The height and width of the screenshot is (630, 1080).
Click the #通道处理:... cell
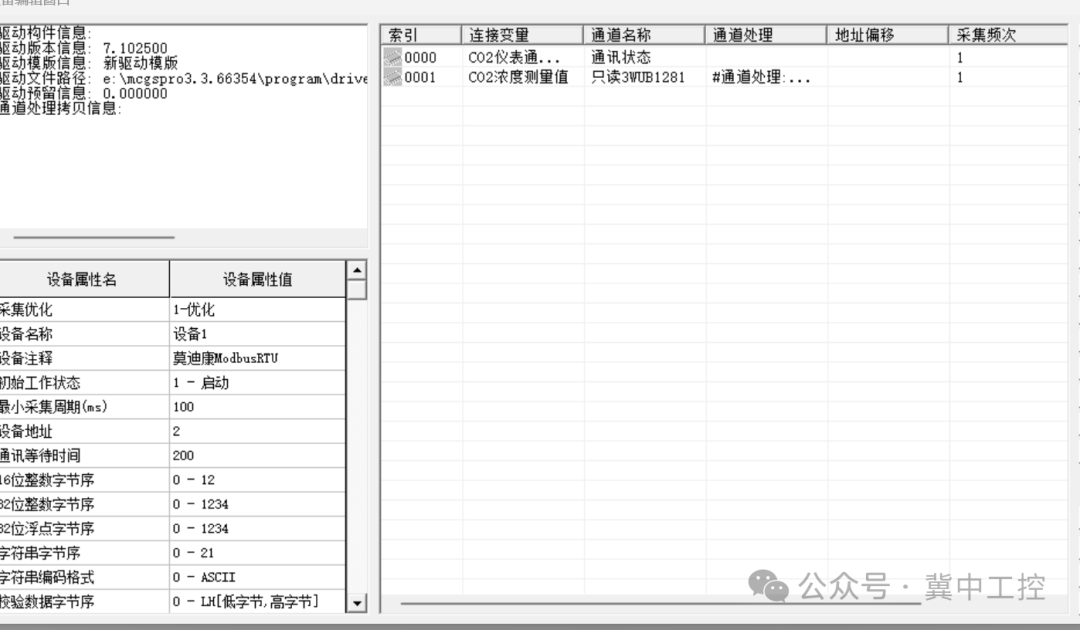(761, 77)
